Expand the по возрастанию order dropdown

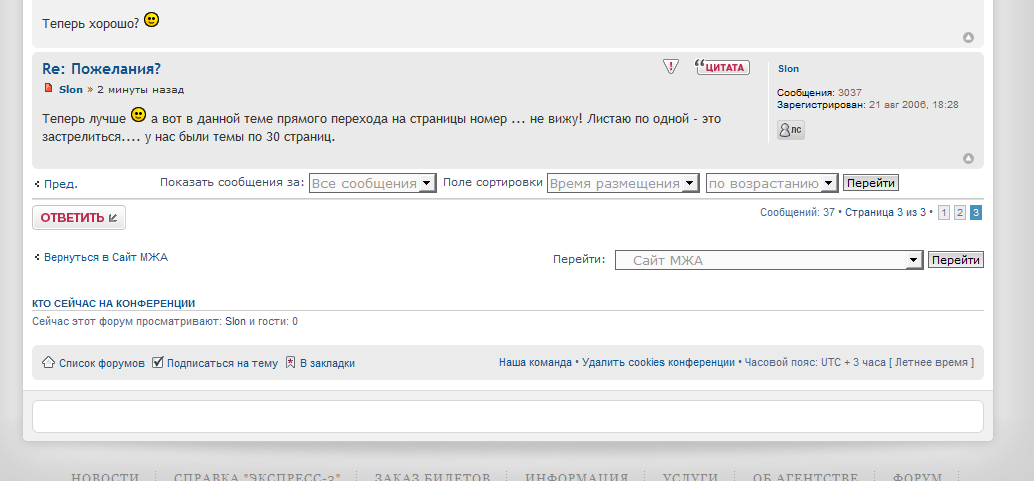[x=771, y=183]
